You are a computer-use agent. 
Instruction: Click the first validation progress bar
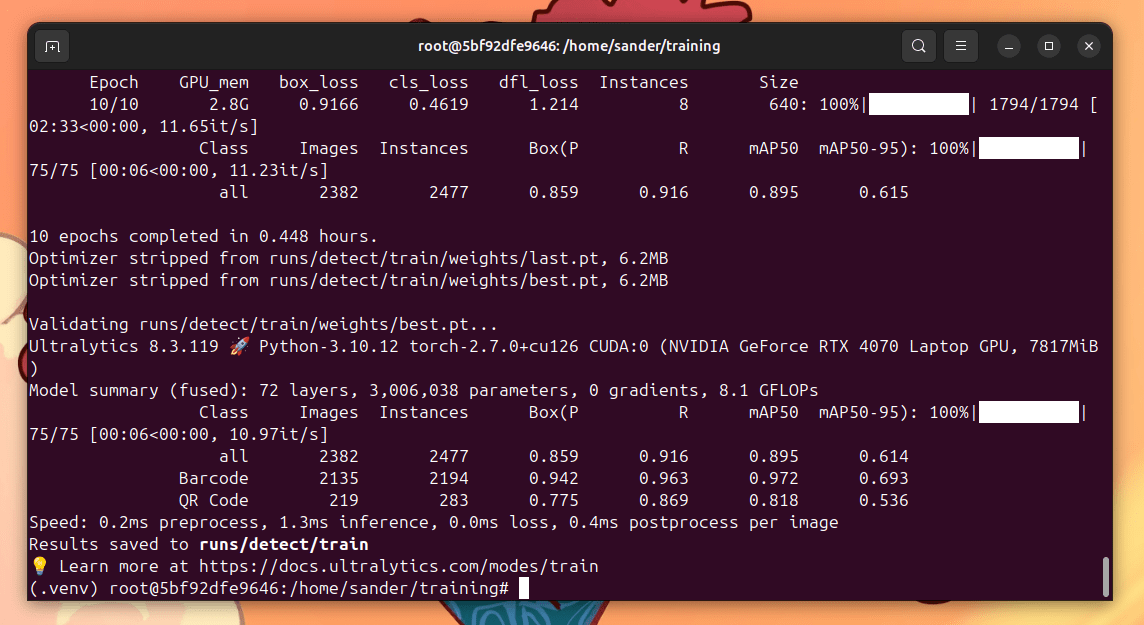[x=1029, y=148]
